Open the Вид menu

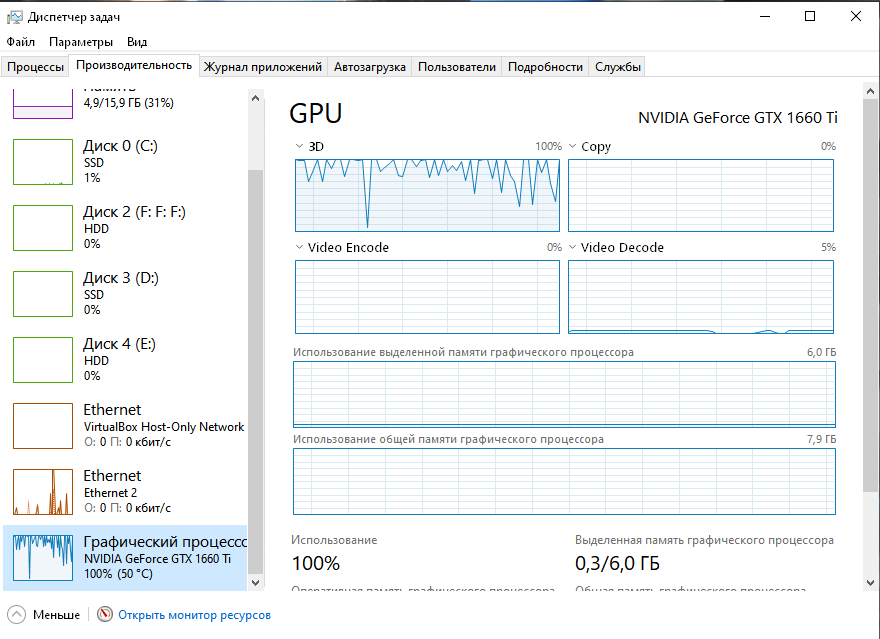tap(137, 42)
